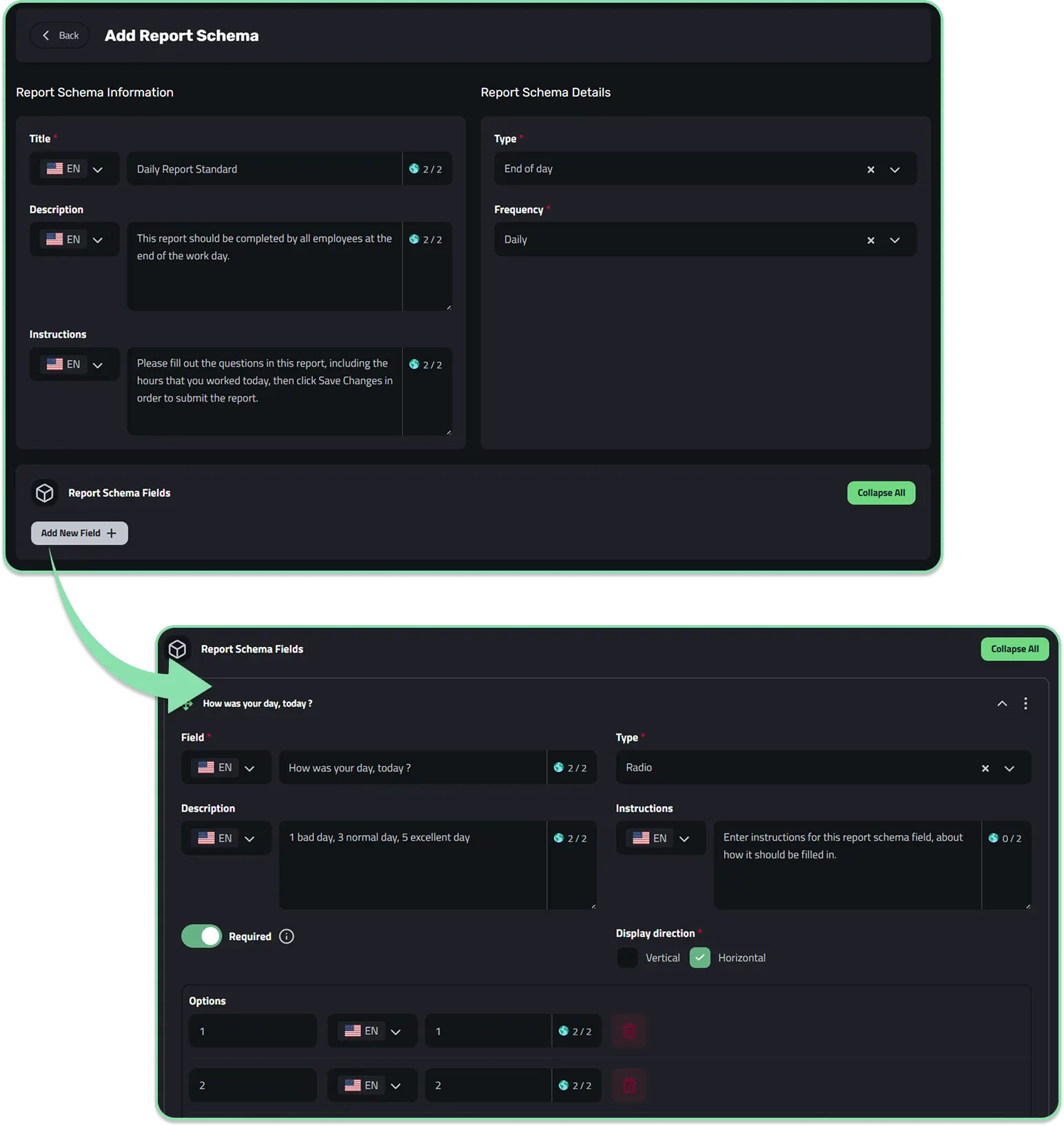Open schema Instructions language EN dropdown
The height and width of the screenshot is (1126, 1064).
[x=74, y=364]
